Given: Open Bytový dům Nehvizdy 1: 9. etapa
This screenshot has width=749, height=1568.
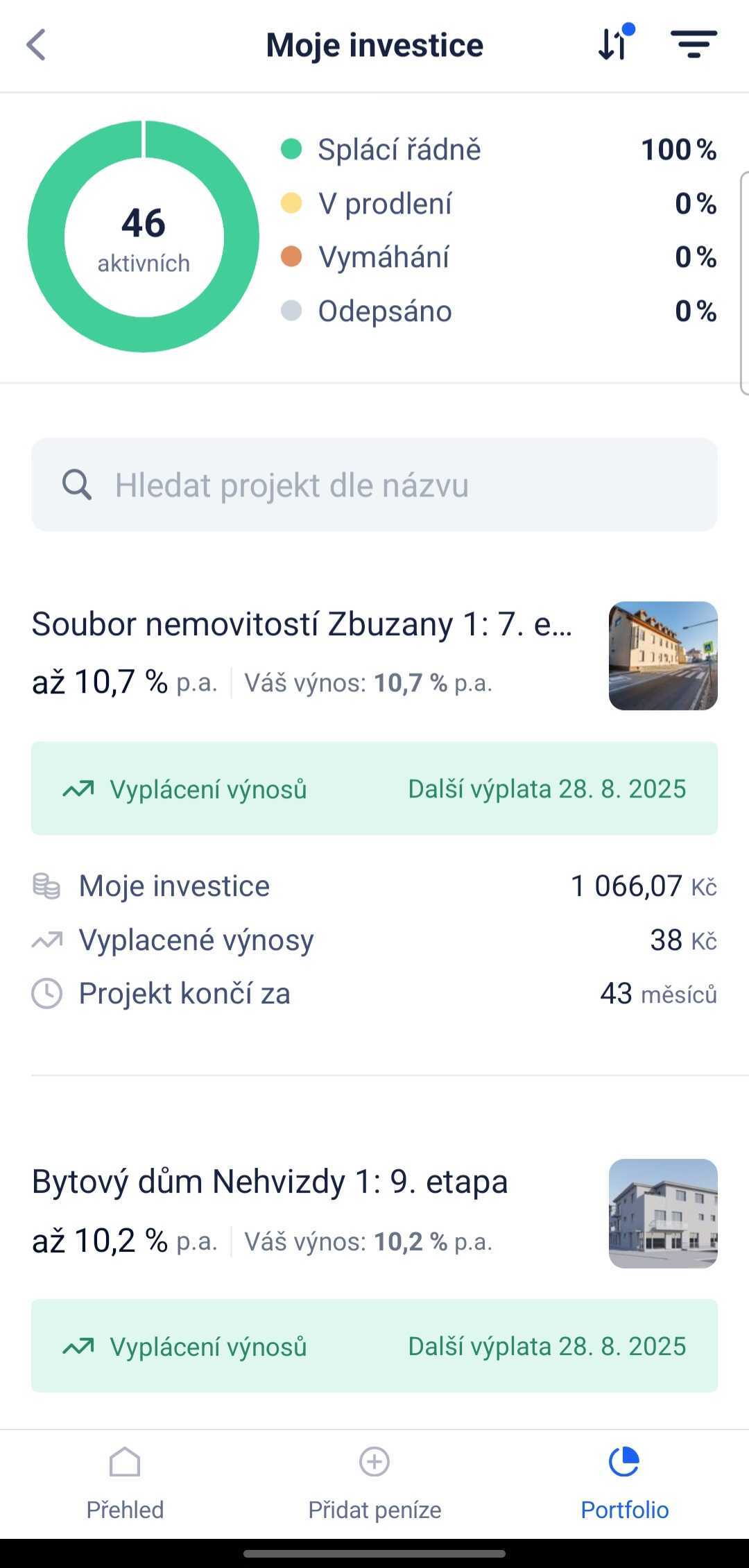Looking at the screenshot, I should click(270, 1182).
